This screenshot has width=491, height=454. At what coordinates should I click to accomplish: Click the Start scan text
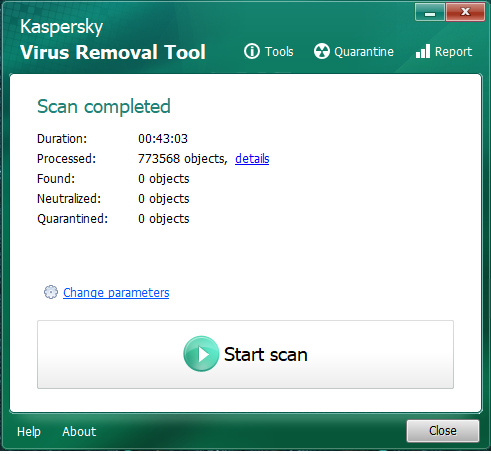coord(265,354)
